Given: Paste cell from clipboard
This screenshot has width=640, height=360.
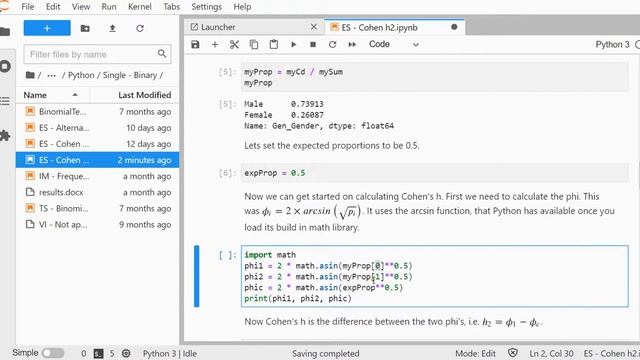Looking at the screenshot, I should click(x=273, y=44).
